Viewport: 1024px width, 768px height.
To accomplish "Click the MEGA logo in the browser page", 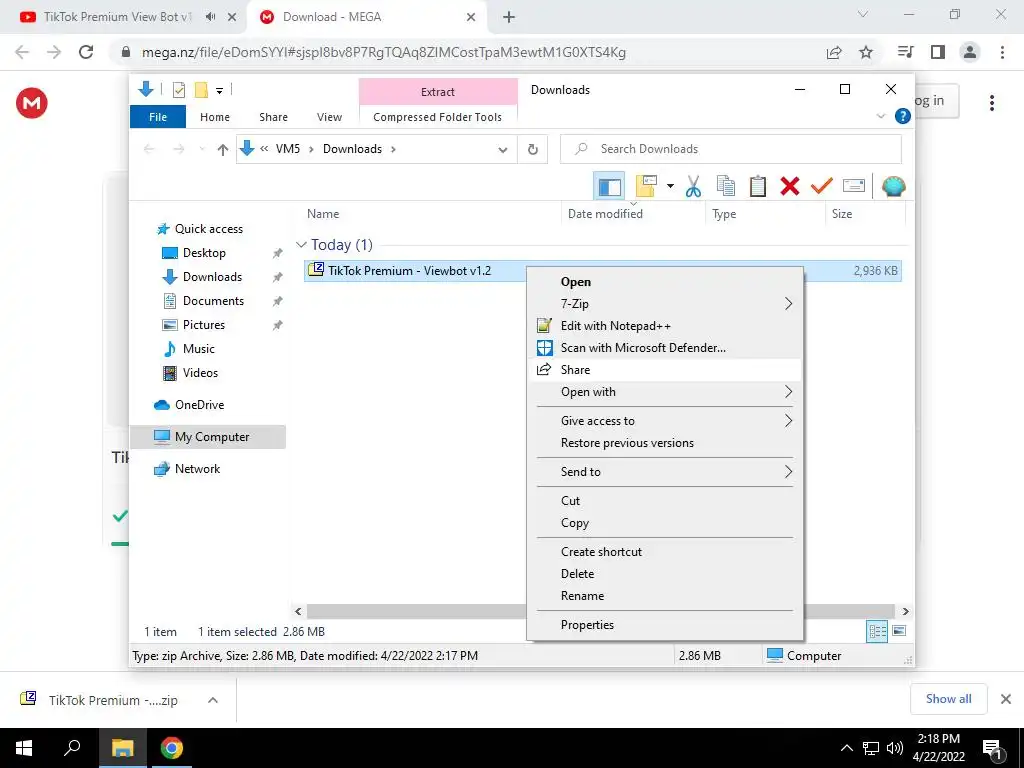I will tap(32, 103).
